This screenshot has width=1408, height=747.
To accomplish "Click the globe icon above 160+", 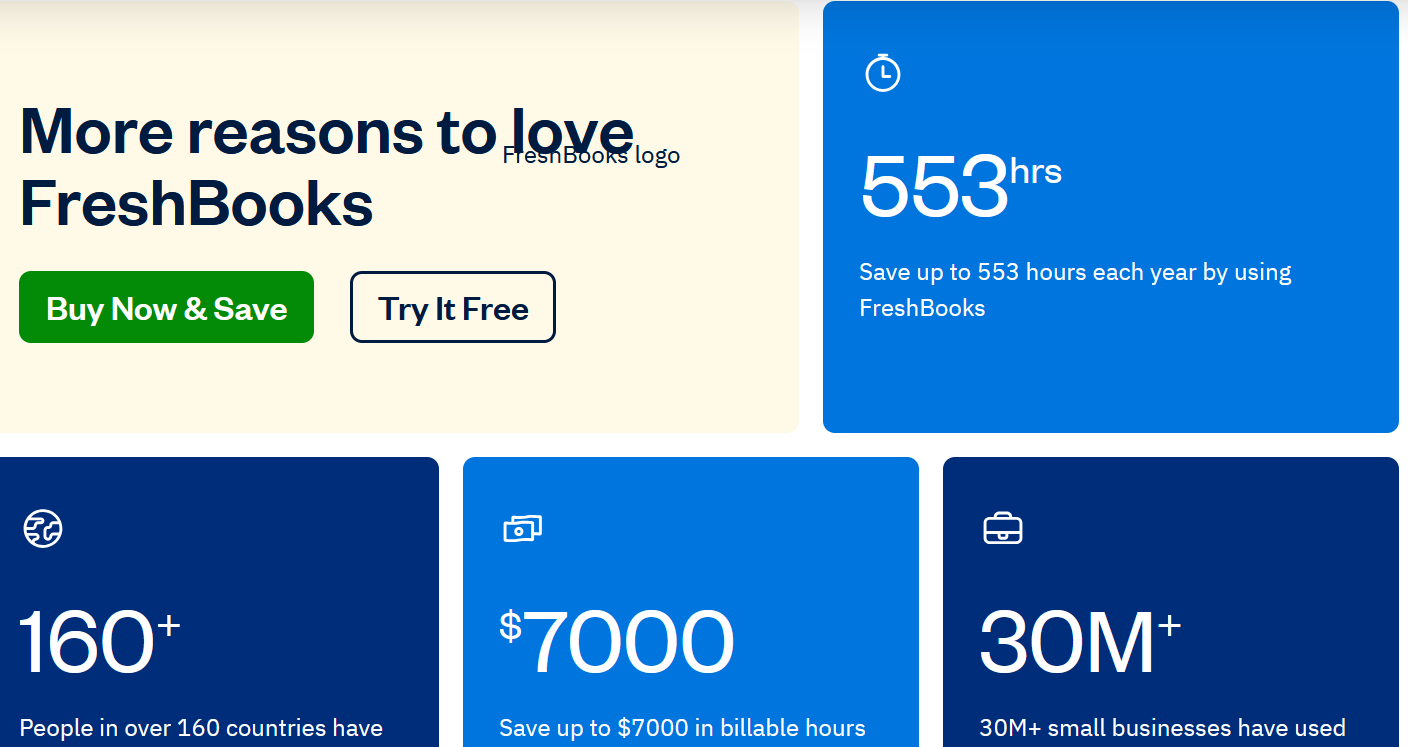I will (43, 528).
